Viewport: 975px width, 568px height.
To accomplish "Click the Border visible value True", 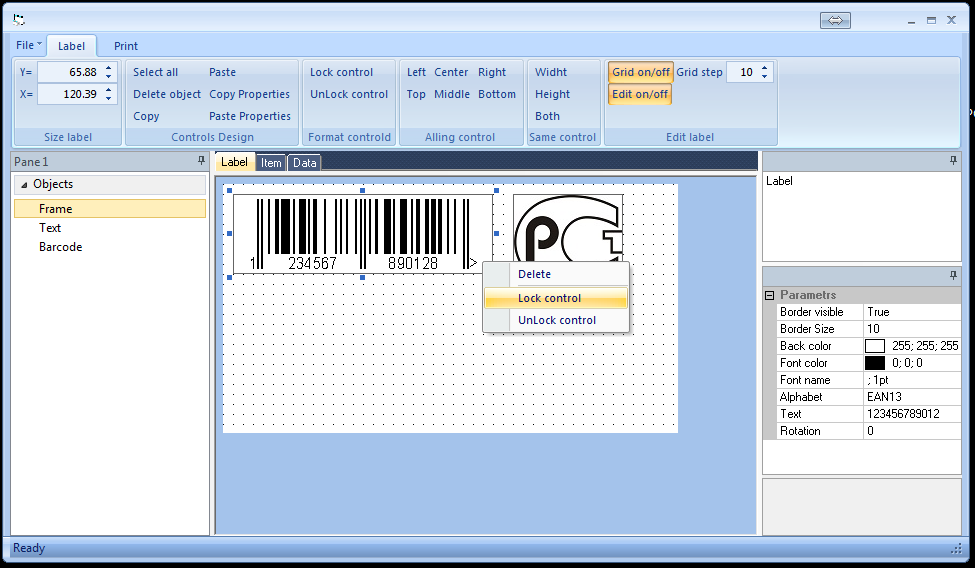I will pos(912,312).
